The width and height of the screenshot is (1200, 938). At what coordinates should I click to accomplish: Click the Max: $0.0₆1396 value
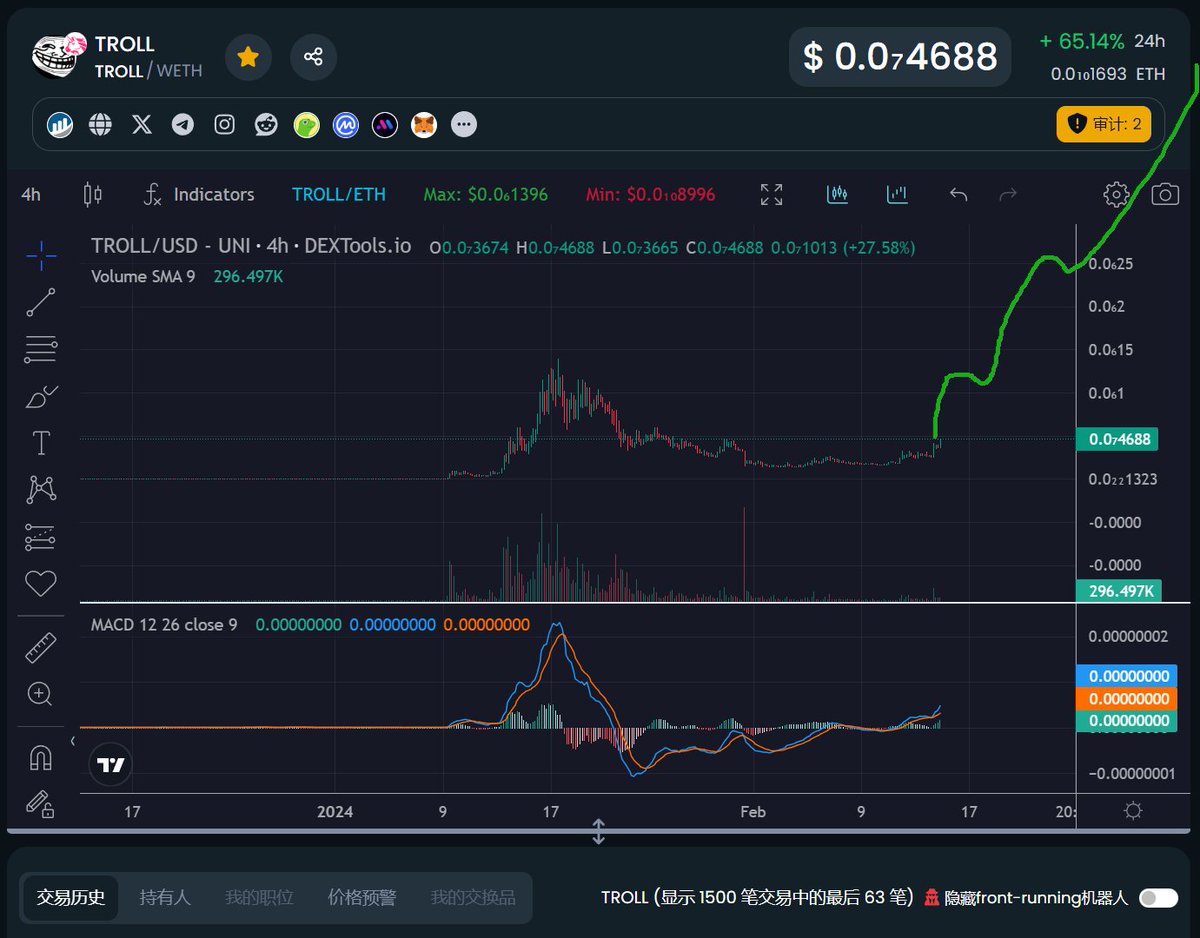(485, 194)
